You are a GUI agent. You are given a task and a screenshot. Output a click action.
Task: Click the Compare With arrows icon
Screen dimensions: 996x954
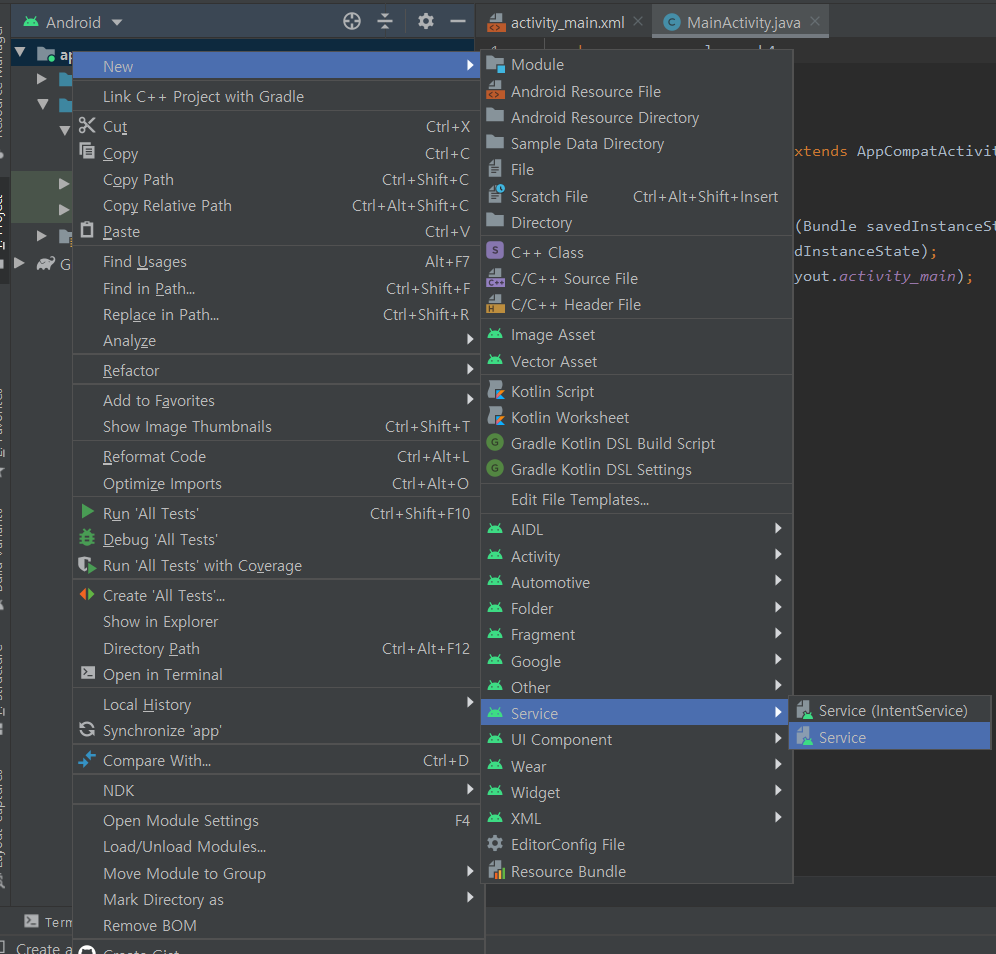87,759
